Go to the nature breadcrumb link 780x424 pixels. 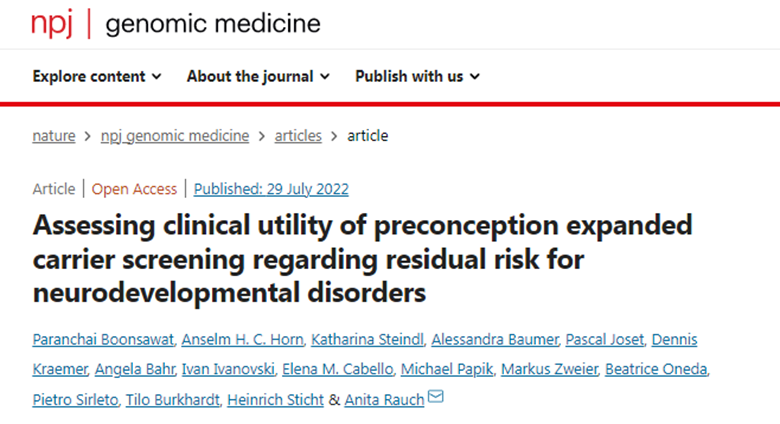point(54,136)
